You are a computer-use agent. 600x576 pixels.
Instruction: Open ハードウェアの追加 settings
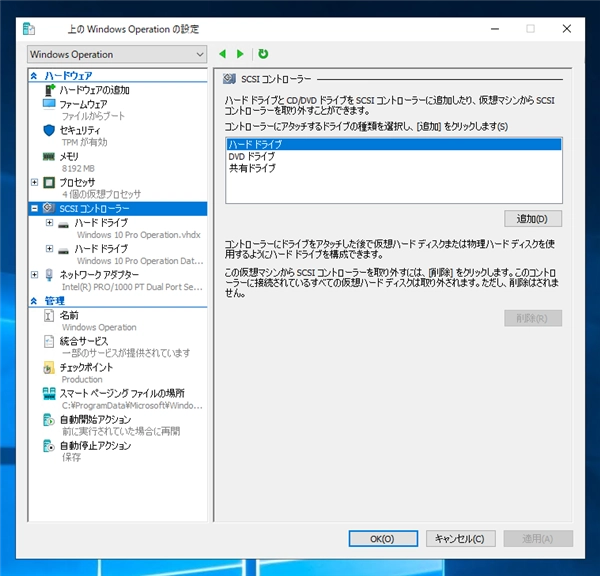(x=94, y=90)
